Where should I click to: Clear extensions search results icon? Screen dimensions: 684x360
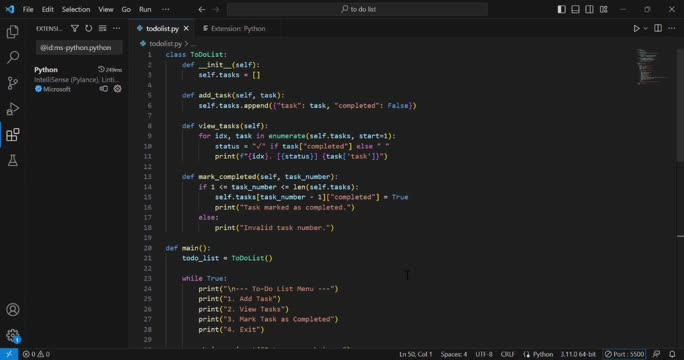[x=103, y=28]
